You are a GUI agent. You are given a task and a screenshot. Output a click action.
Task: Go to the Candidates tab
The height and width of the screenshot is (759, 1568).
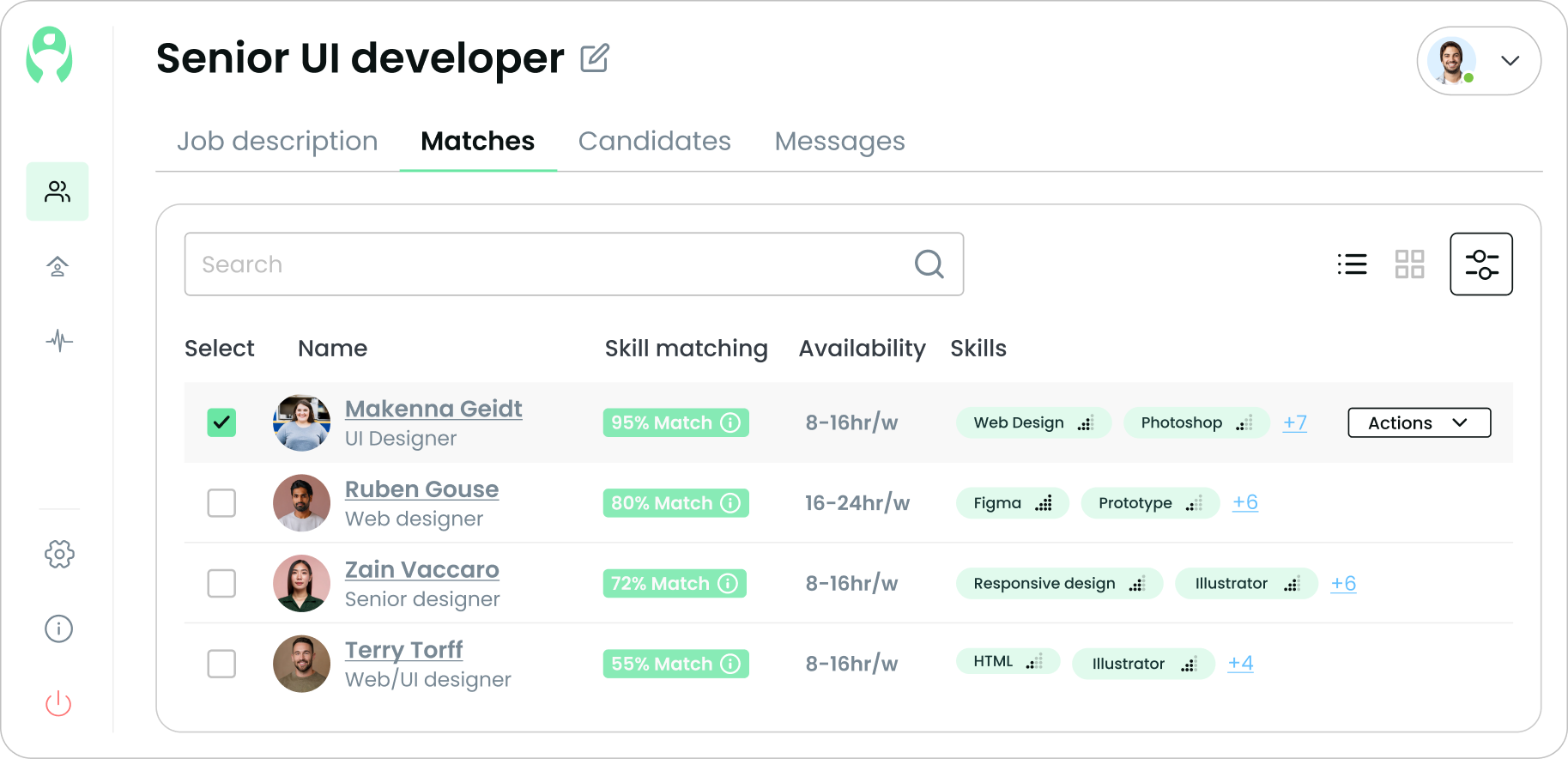click(655, 141)
